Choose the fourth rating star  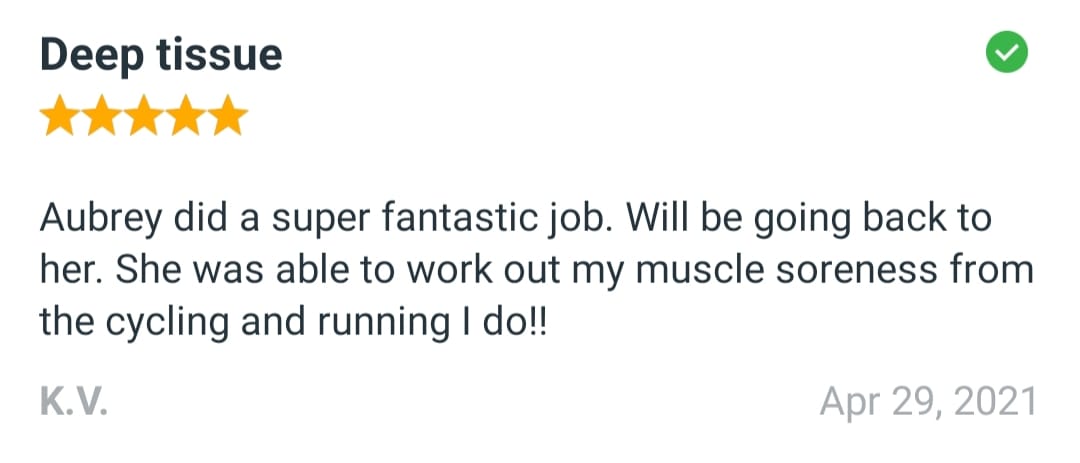pyautogui.click(x=186, y=116)
